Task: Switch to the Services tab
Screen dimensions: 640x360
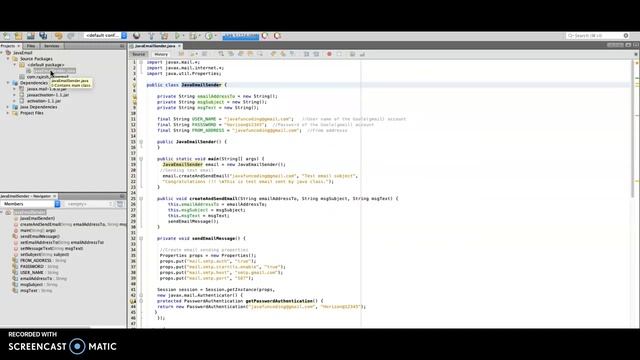Action: 51,46
